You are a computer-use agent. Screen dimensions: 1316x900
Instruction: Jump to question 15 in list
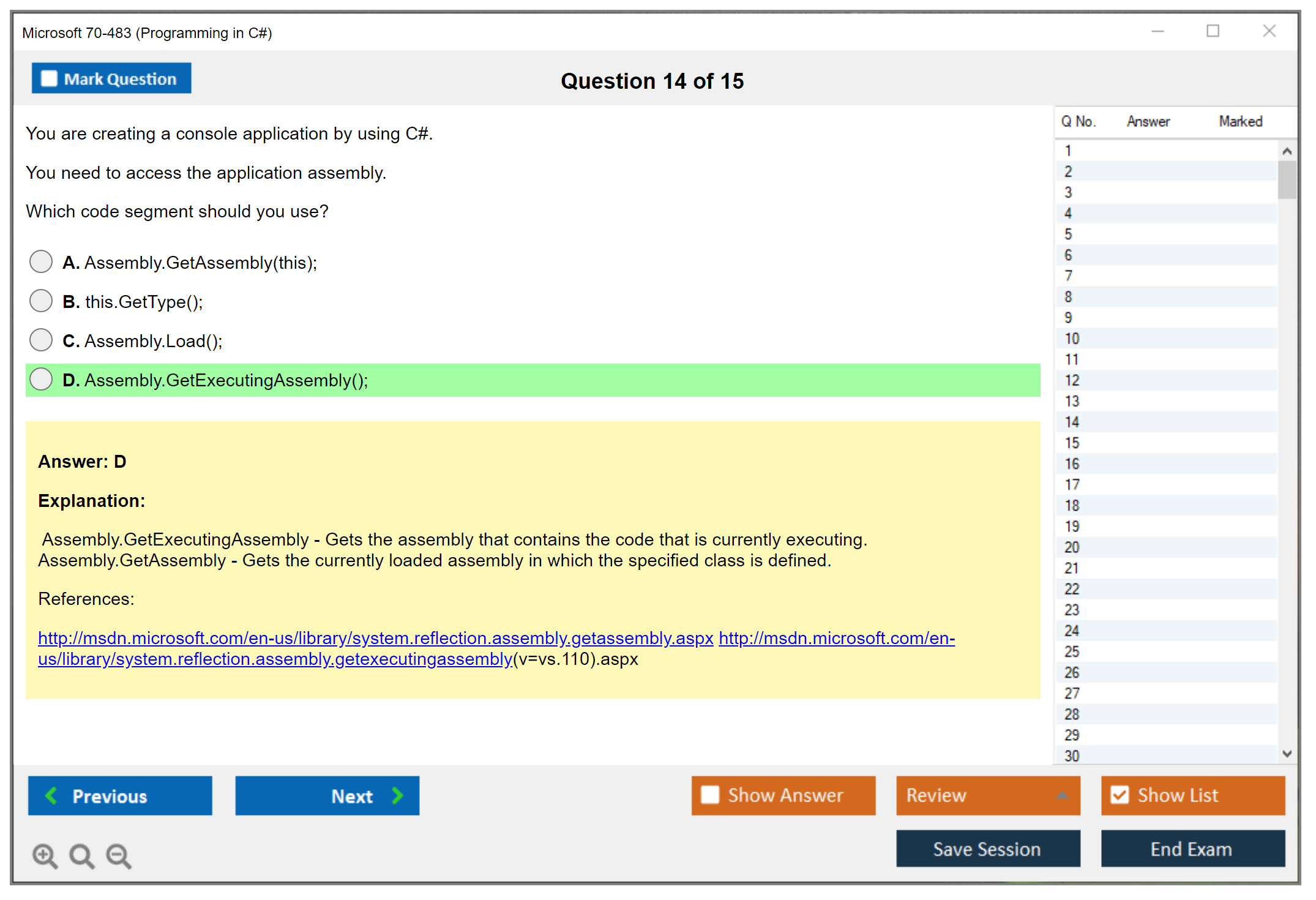1072,443
